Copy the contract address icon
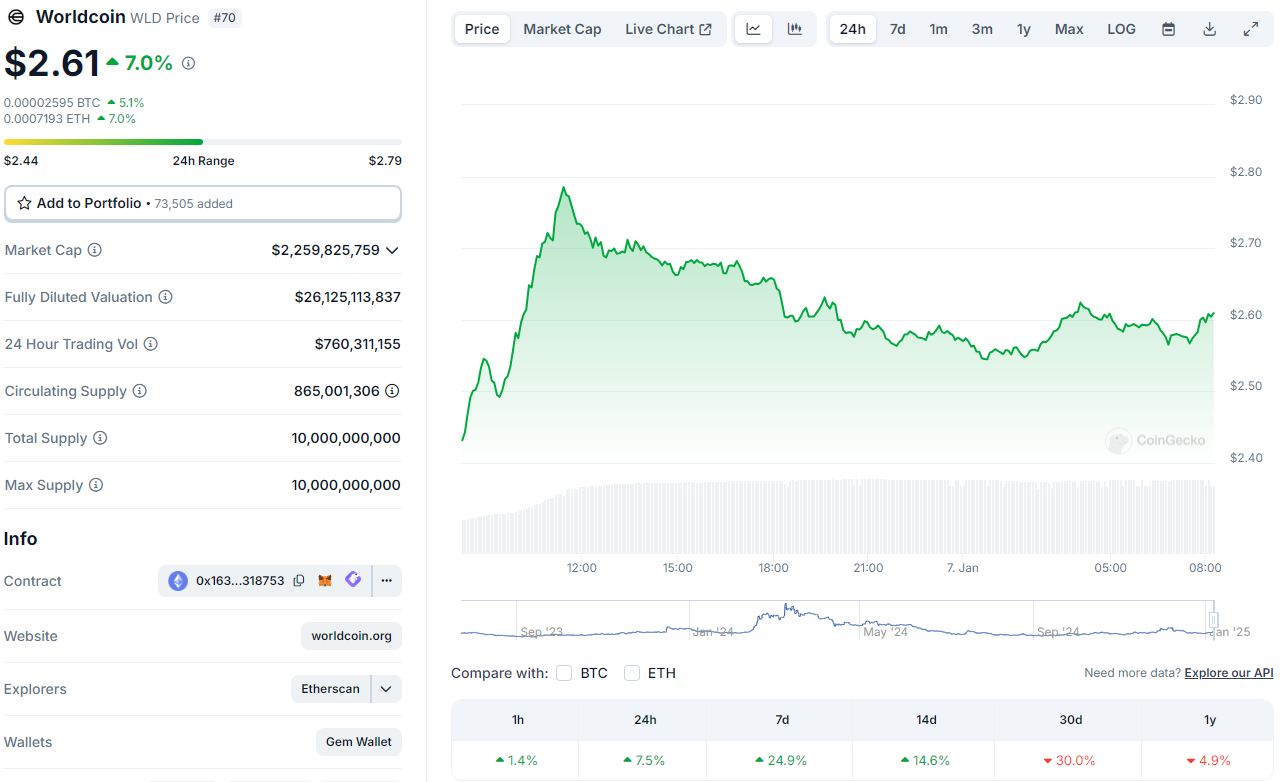 coord(299,581)
